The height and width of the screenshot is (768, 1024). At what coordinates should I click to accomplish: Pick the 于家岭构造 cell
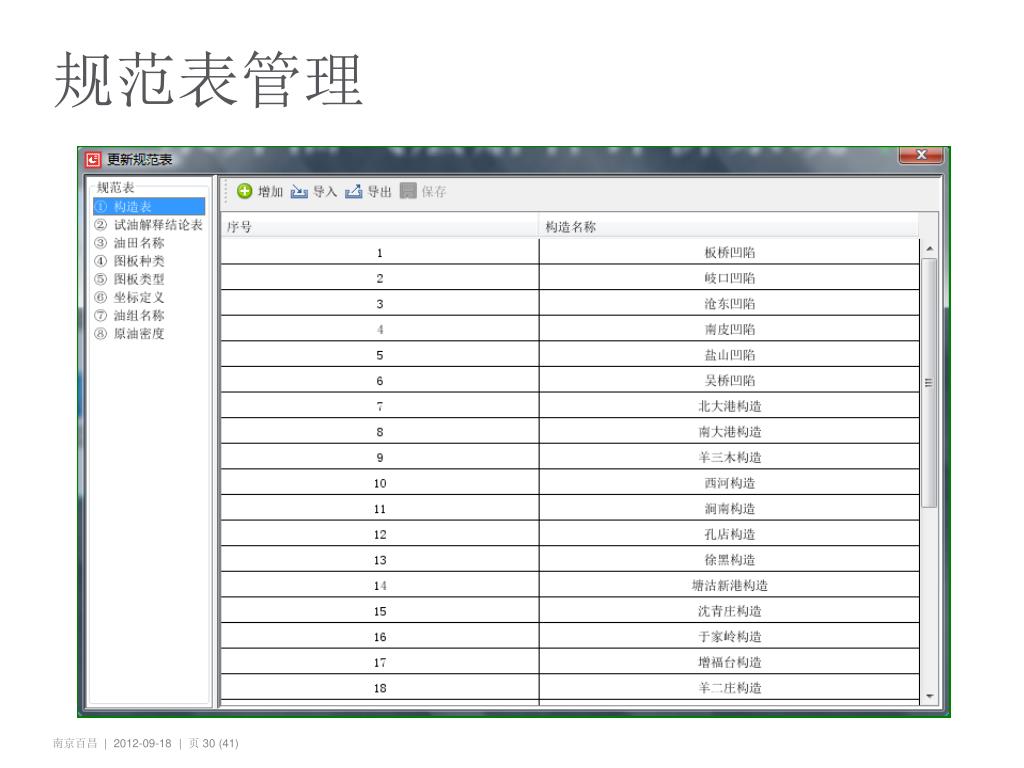click(x=729, y=636)
